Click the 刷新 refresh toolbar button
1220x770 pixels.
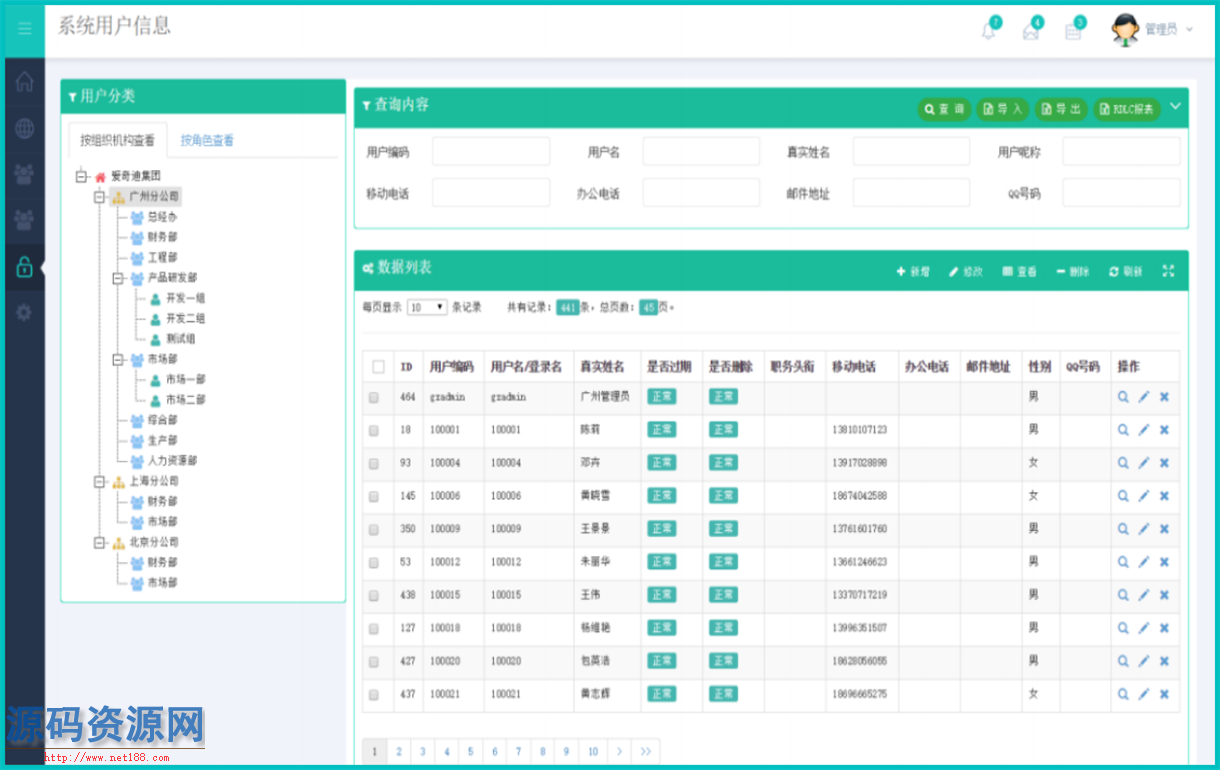click(x=1126, y=272)
